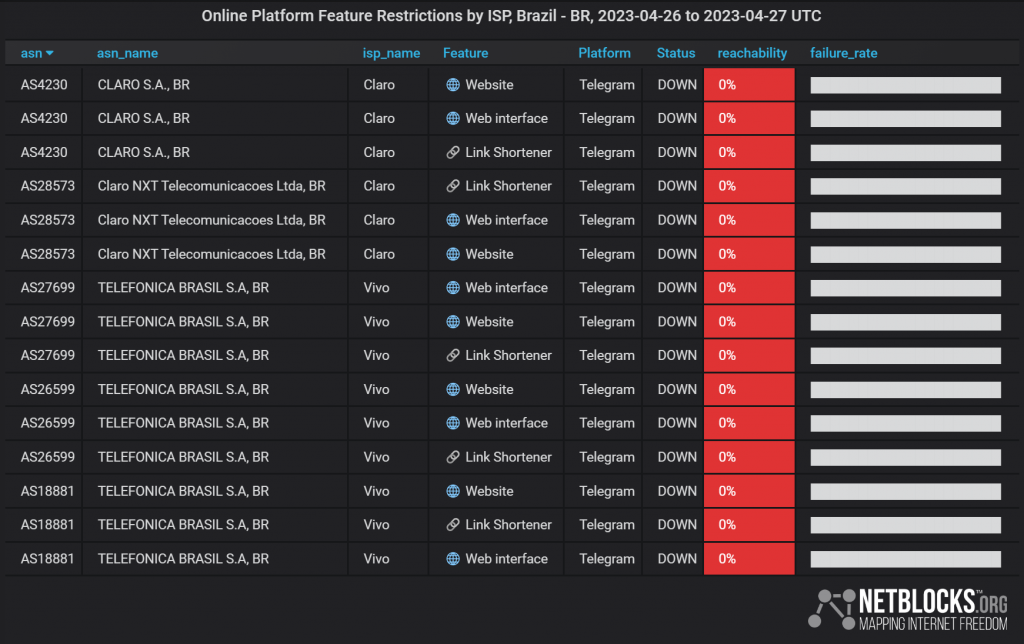This screenshot has height=644, width=1024.
Task: Select AS18881 cell in its Website row
Action: [x=48, y=491]
